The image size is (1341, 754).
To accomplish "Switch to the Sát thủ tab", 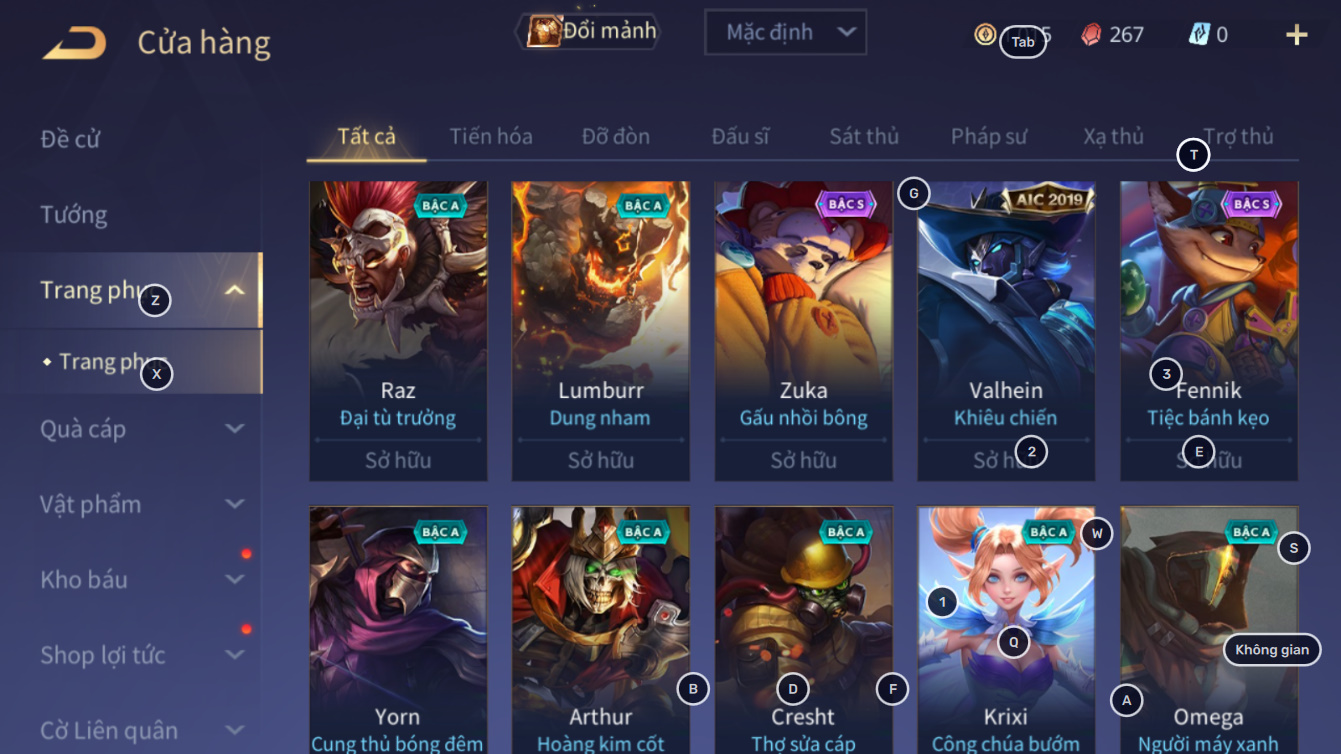I will (864, 137).
